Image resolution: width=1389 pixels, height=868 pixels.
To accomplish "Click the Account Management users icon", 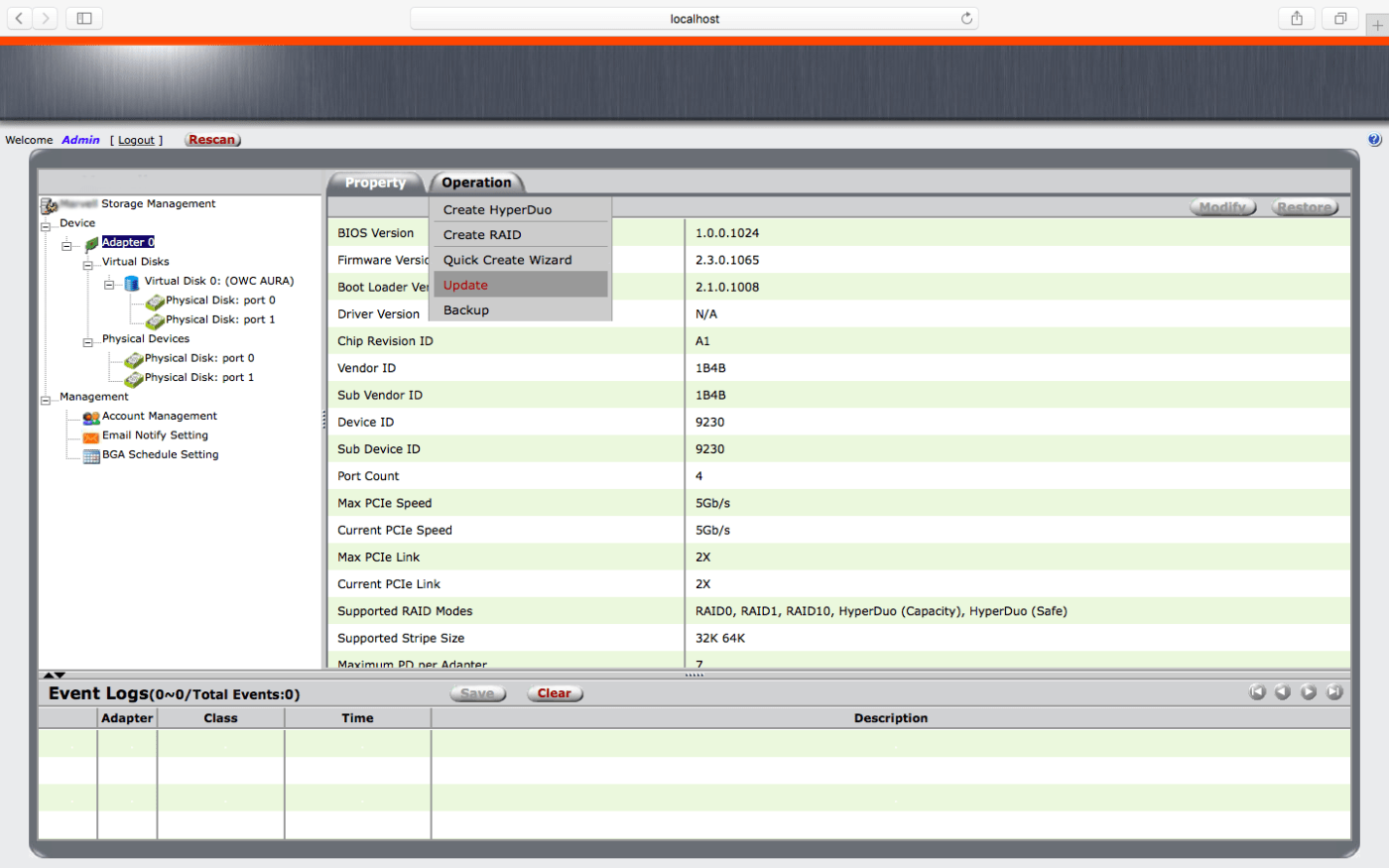I will (x=91, y=418).
